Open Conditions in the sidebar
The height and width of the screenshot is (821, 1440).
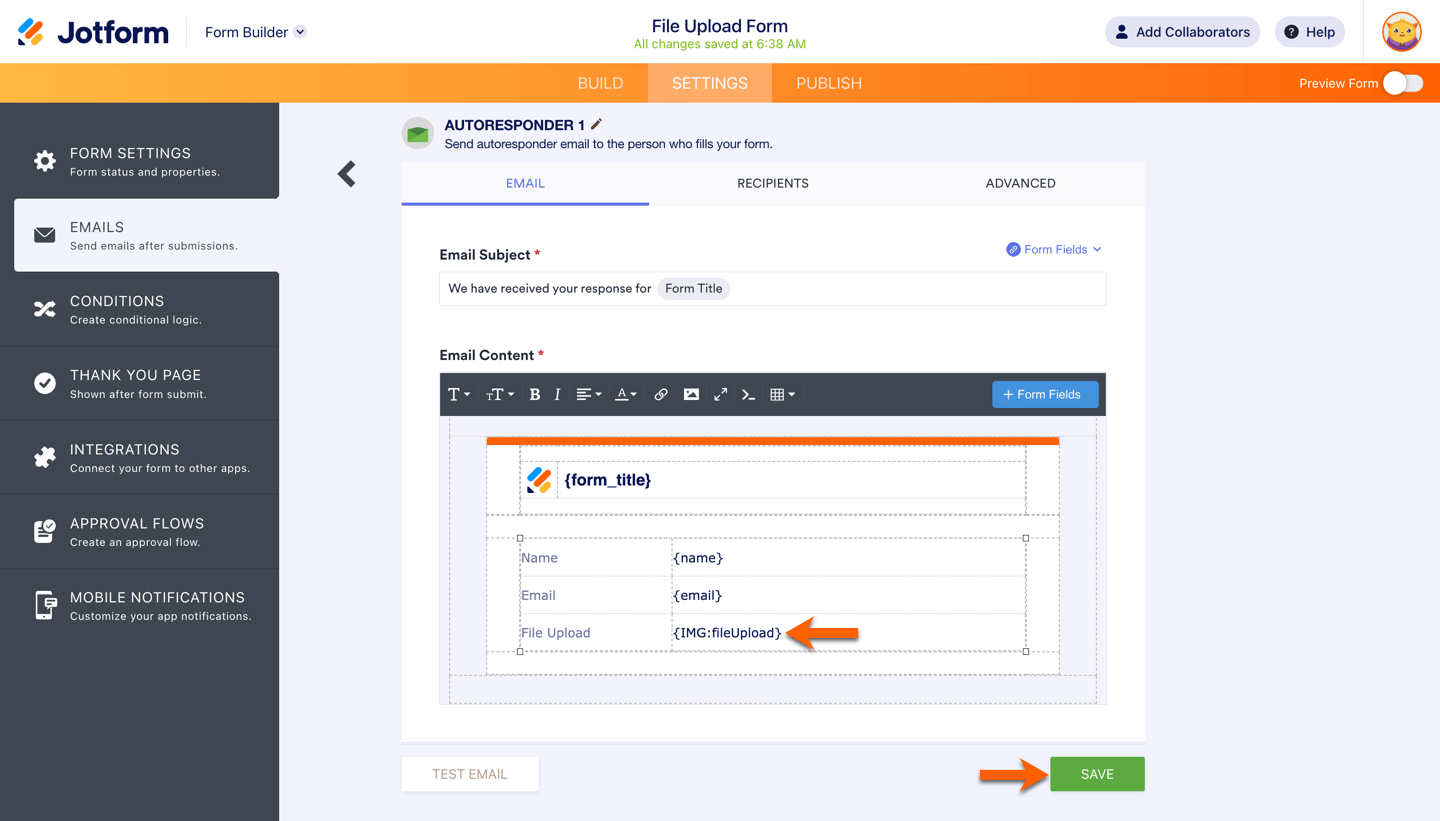[x=140, y=309]
